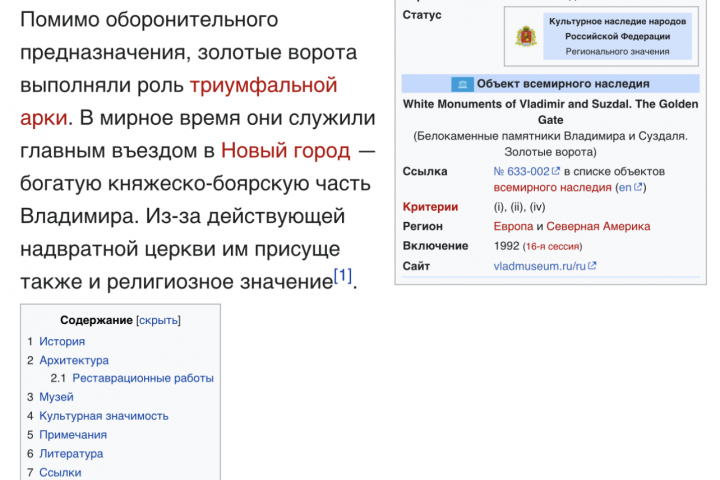This screenshot has height=480, width=720.
Task: Click the 'Включение' row label
Action: tap(435, 246)
